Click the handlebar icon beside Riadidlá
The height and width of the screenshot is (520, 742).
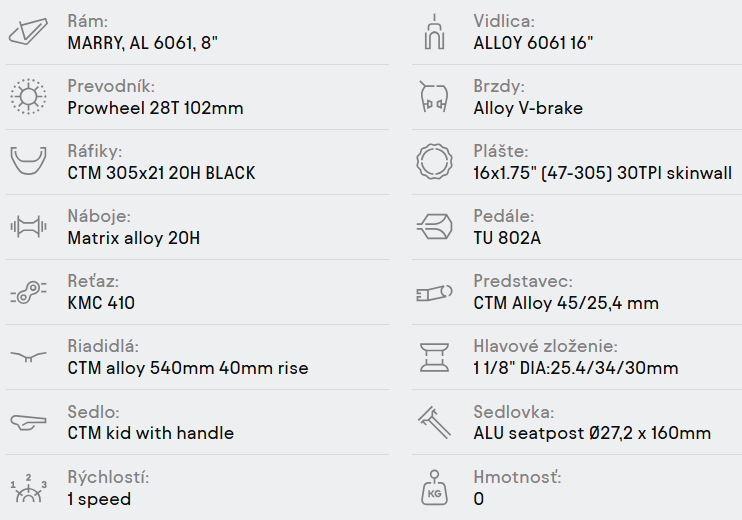coord(28,357)
